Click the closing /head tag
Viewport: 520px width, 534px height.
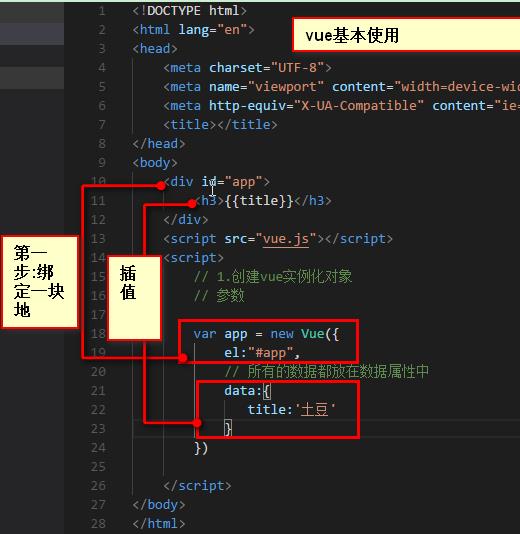click(x=159, y=144)
